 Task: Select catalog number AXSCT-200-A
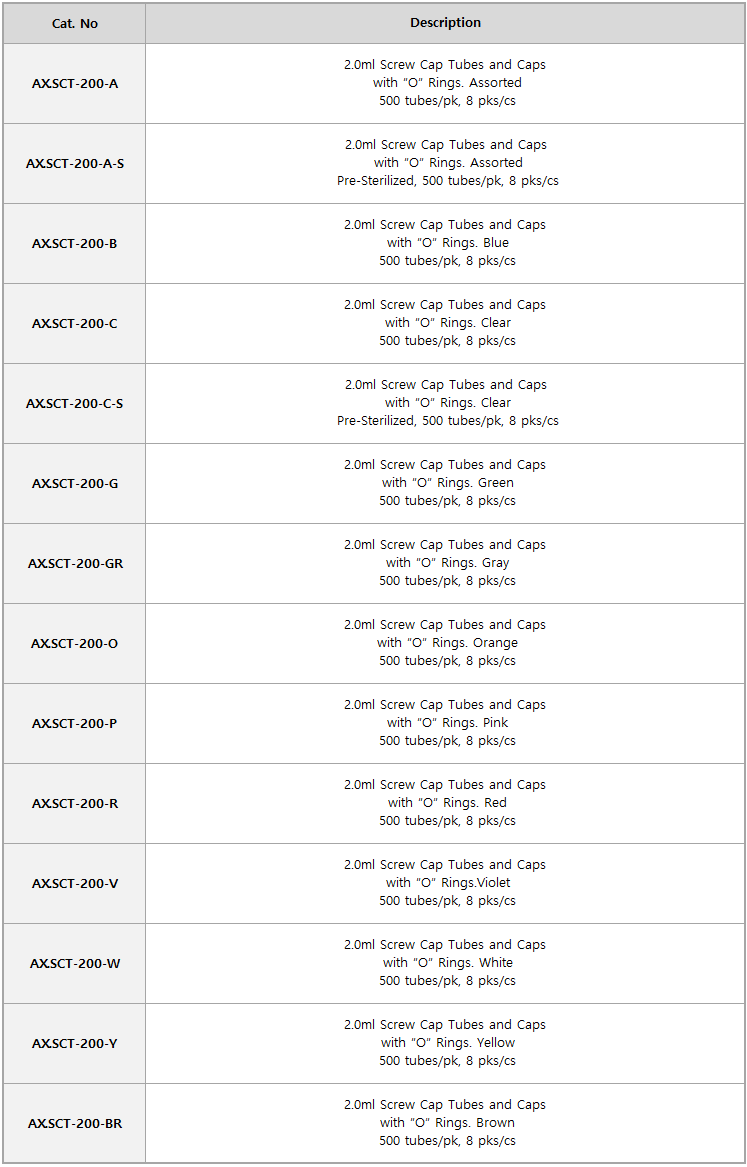(x=74, y=83)
